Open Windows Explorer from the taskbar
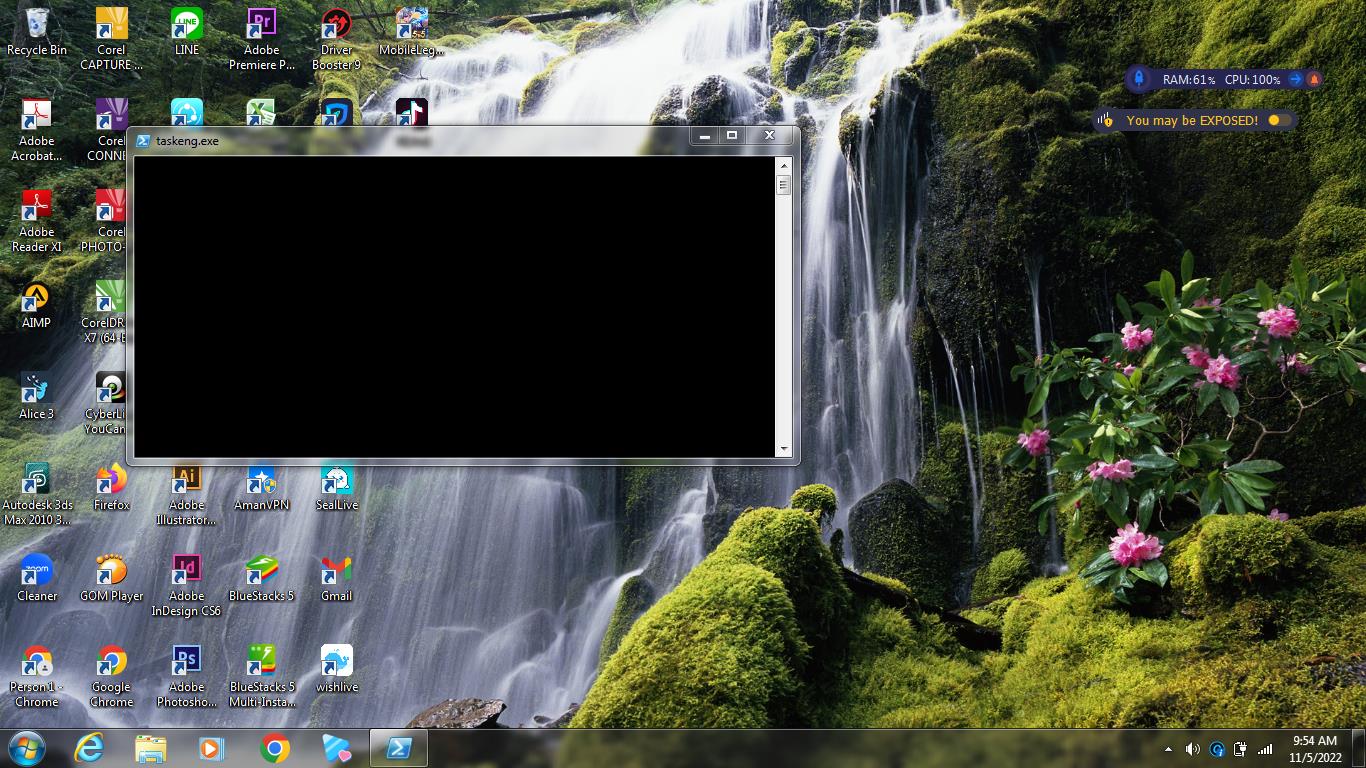 point(151,748)
